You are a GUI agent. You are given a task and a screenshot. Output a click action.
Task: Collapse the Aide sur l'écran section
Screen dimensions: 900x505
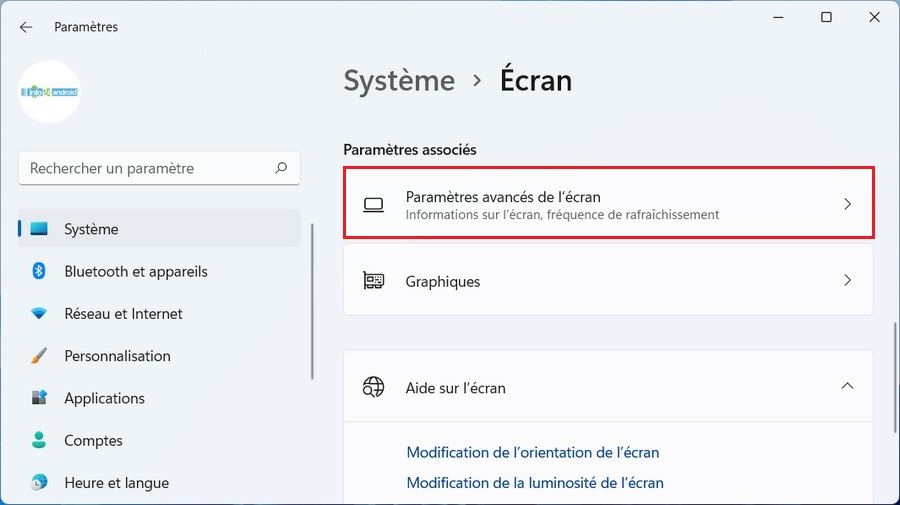pos(847,386)
